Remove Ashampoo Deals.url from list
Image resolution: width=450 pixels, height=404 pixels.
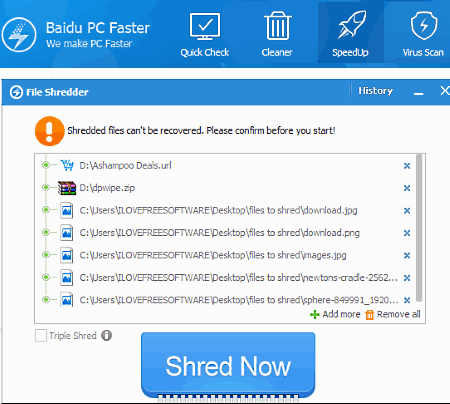point(407,166)
